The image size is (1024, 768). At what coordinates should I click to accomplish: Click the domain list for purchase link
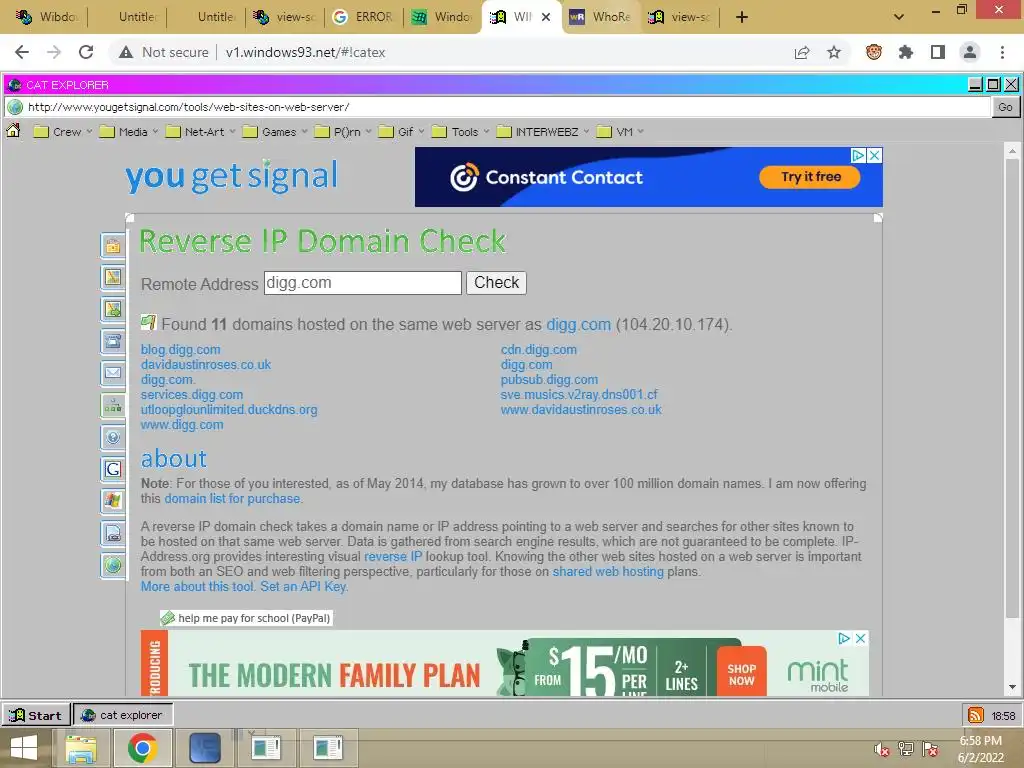pos(232,498)
